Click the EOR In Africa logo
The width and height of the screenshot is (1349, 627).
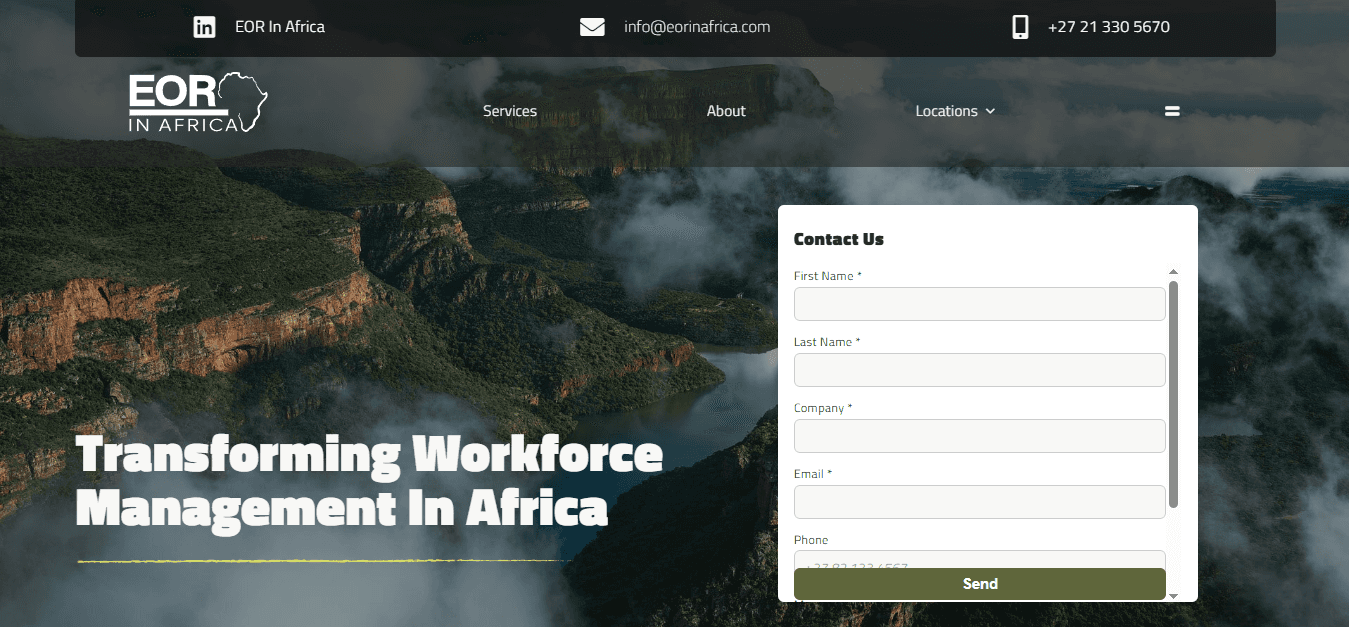tap(197, 101)
